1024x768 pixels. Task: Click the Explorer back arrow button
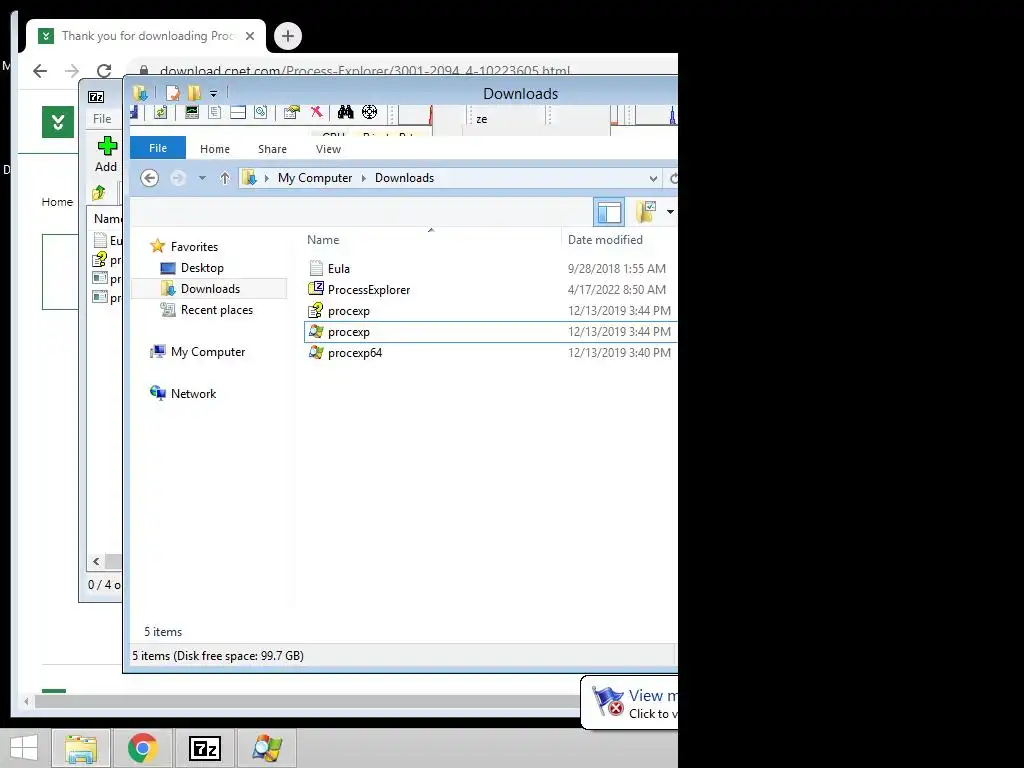pyautogui.click(x=150, y=178)
